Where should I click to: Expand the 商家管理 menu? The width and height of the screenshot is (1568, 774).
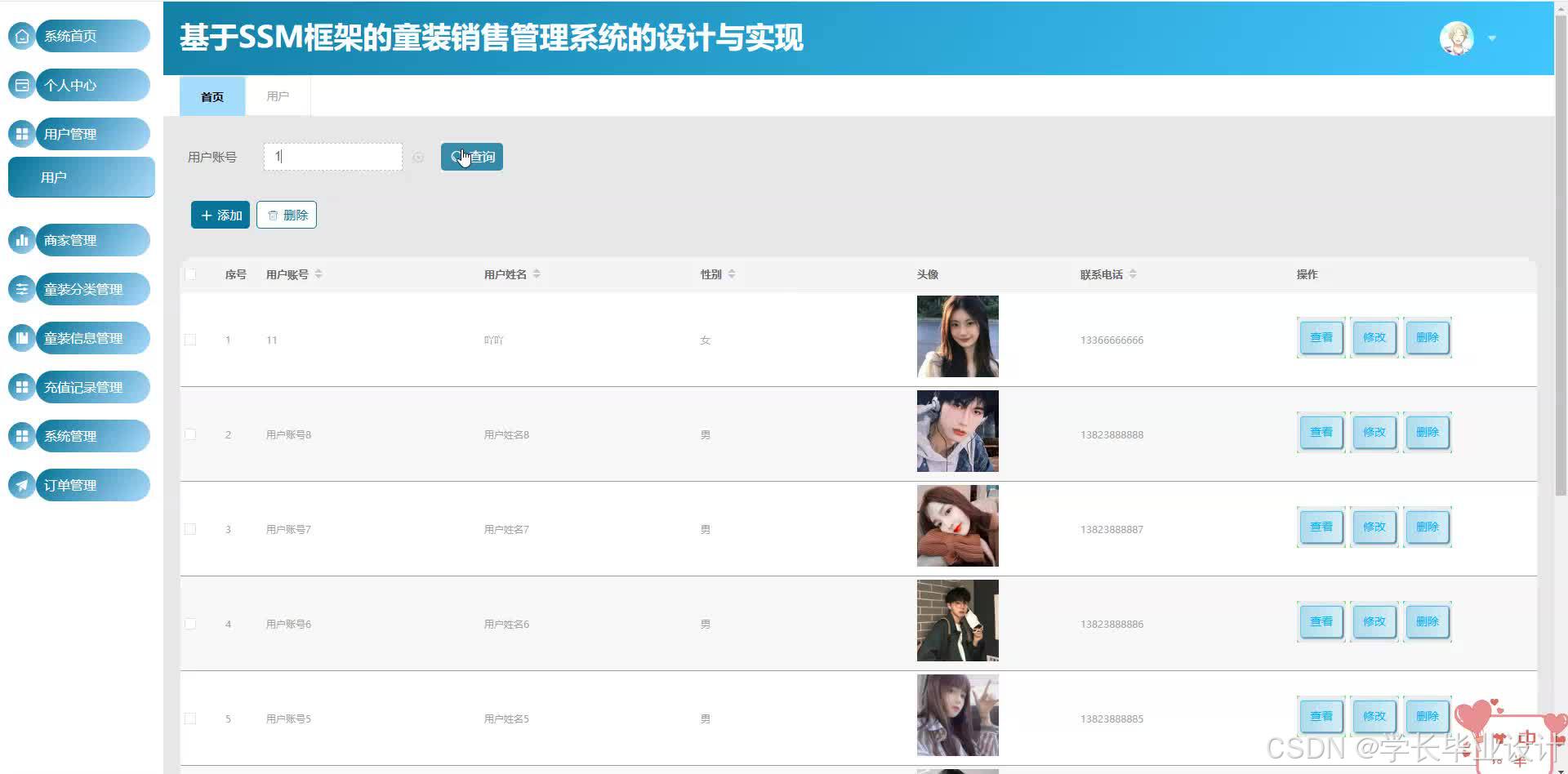coord(93,240)
